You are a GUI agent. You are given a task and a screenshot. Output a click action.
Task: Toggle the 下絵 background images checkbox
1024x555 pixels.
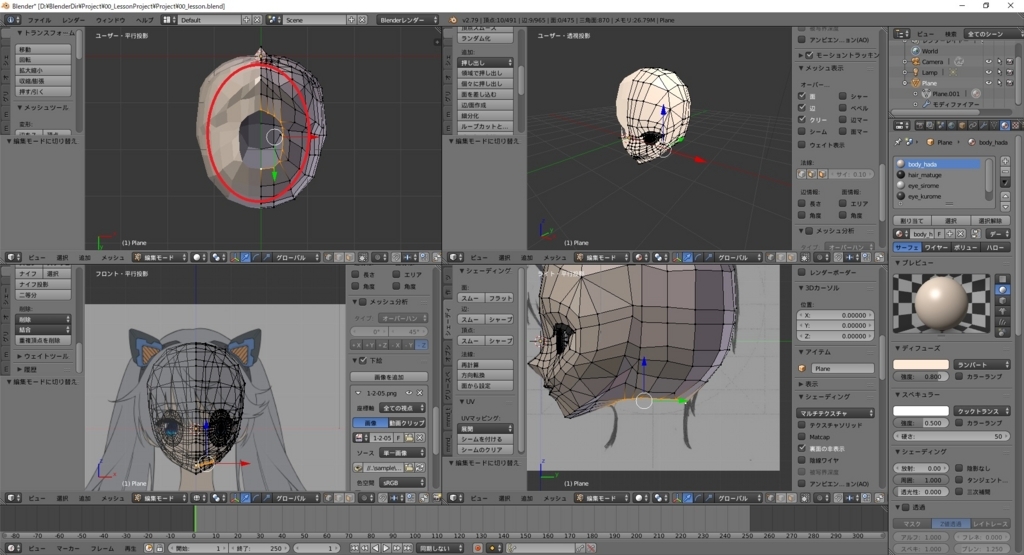363,360
